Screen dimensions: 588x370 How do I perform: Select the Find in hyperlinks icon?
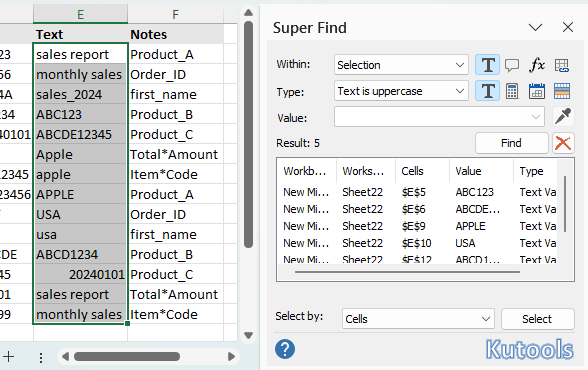(x=562, y=65)
